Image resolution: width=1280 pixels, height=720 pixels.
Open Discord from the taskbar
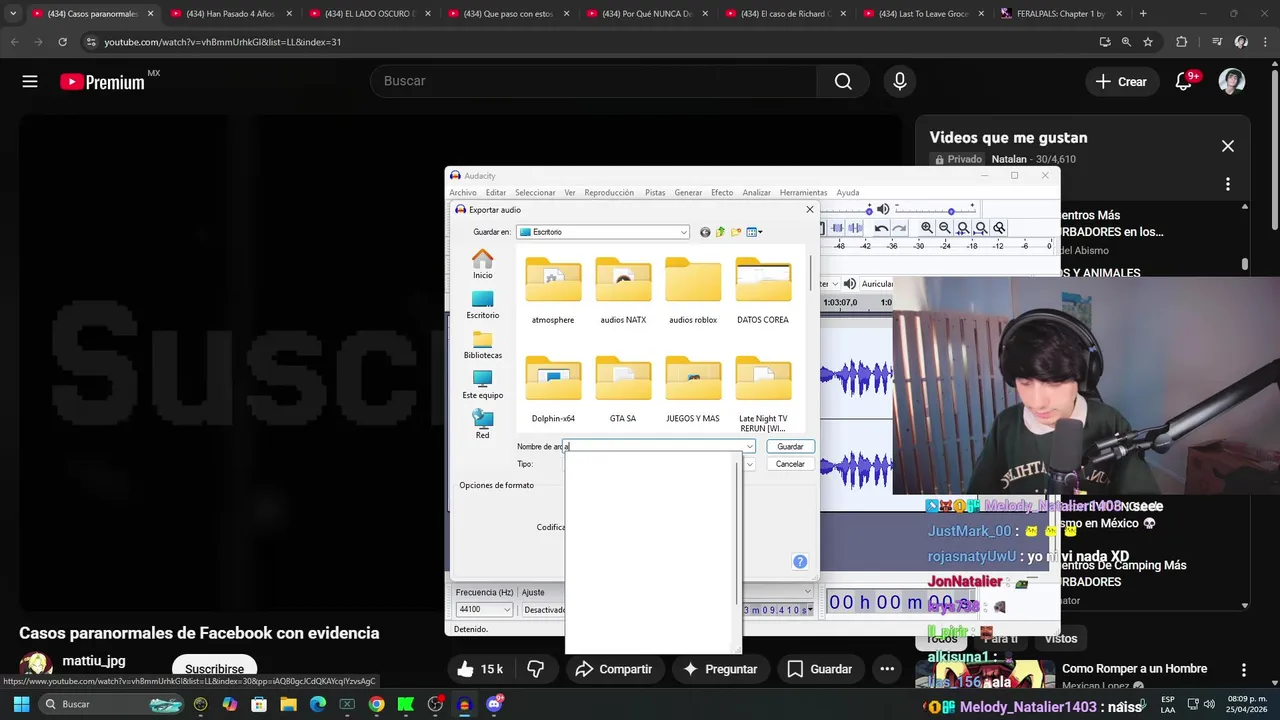coord(493,704)
